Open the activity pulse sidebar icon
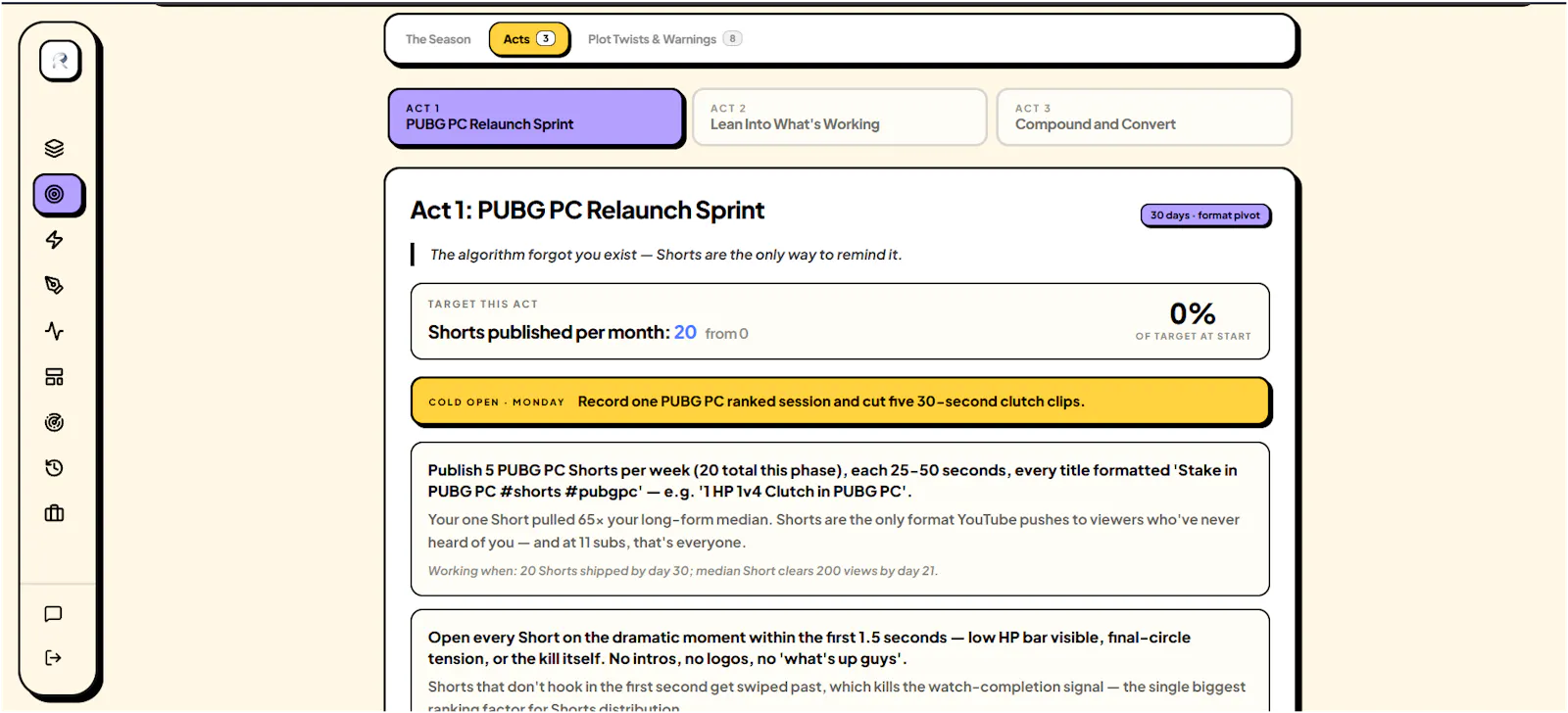Image resolution: width=1568 pixels, height=713 pixels. [x=55, y=331]
